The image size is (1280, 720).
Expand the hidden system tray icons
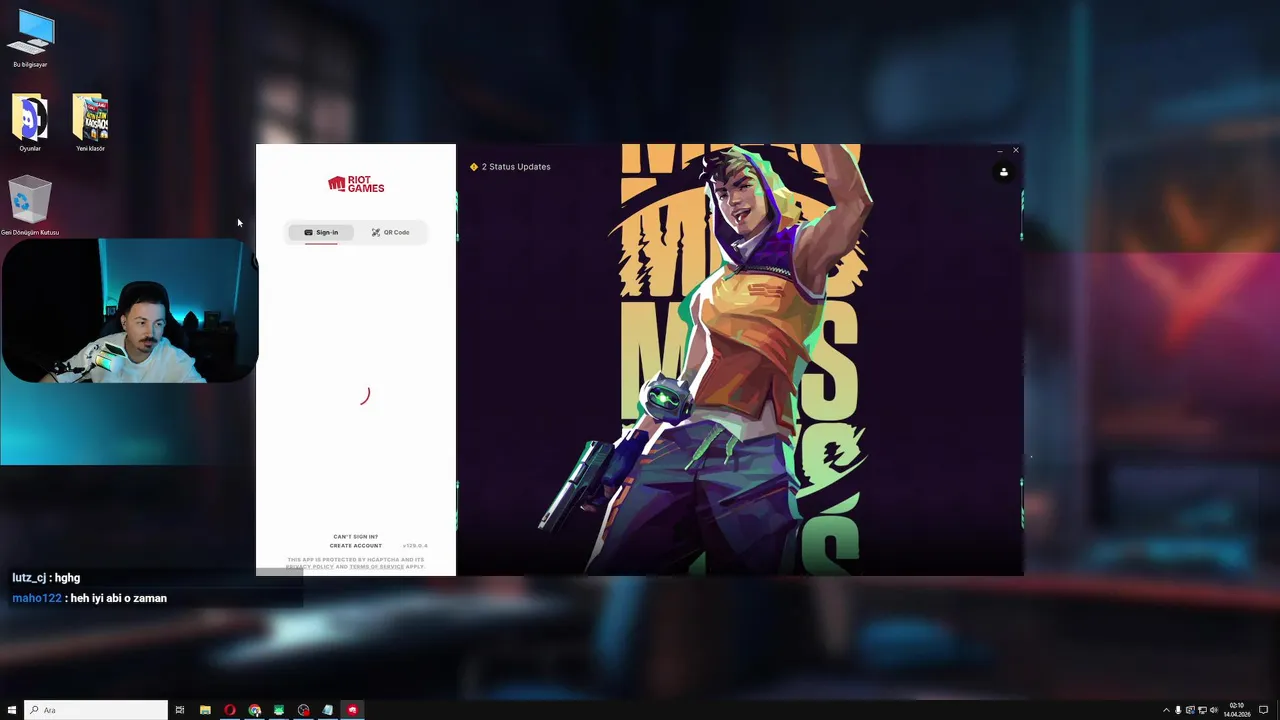[1165, 710]
